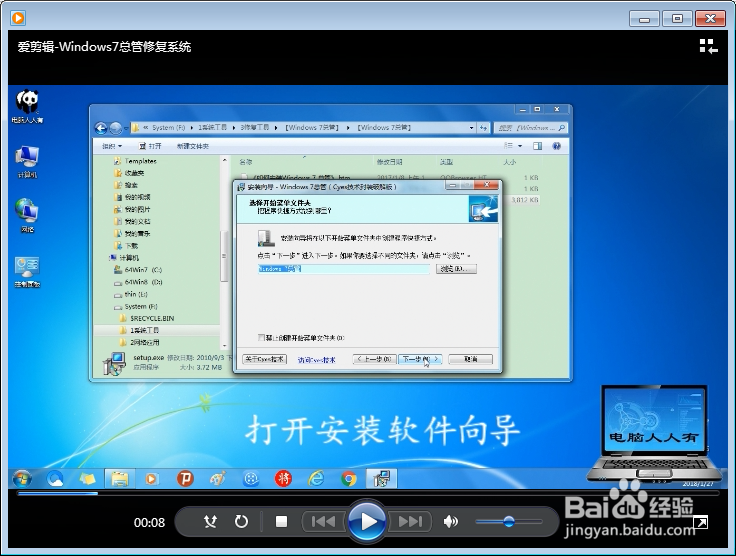Viewport: 736px width, 556px height.
Task: Open red Chinese chess taskbar icon
Action: point(283,479)
